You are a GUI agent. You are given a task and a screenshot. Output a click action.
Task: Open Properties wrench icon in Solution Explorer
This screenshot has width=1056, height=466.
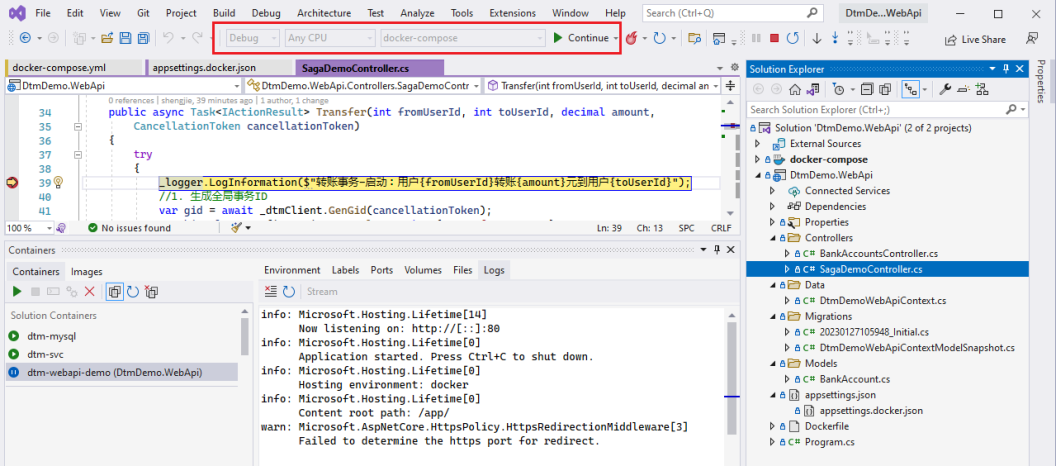(945, 89)
